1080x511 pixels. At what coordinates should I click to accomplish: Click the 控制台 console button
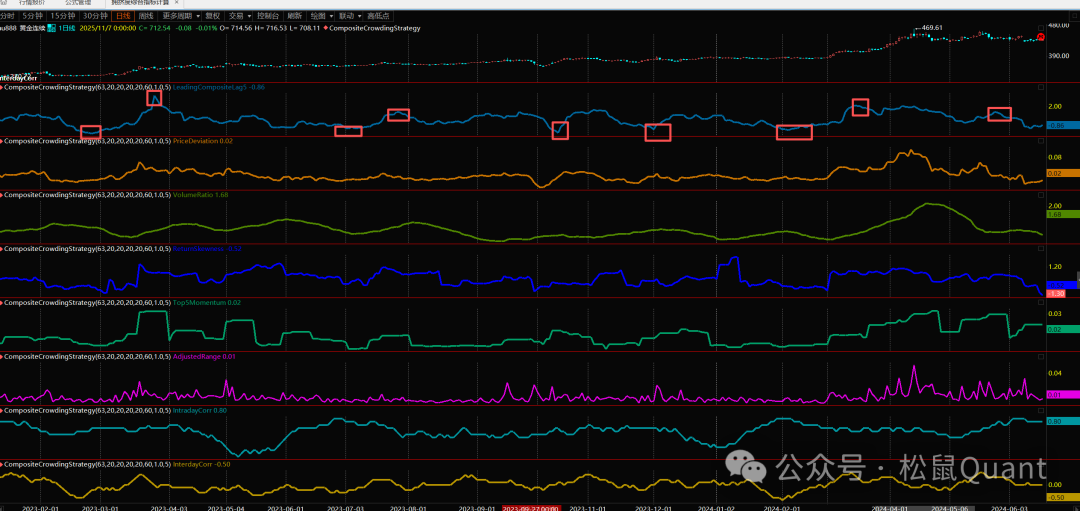click(267, 16)
